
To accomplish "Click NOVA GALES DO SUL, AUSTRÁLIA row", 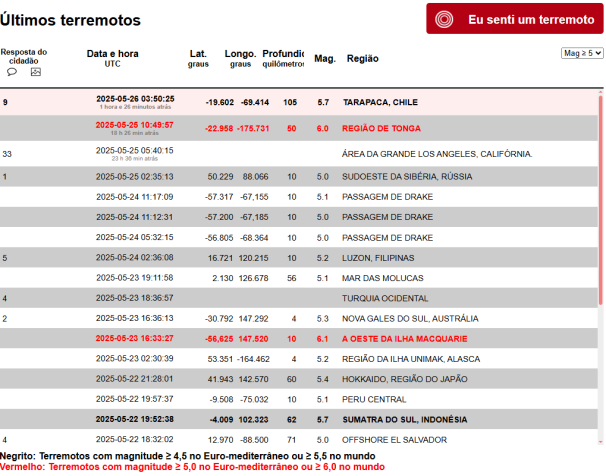I will point(299,318).
